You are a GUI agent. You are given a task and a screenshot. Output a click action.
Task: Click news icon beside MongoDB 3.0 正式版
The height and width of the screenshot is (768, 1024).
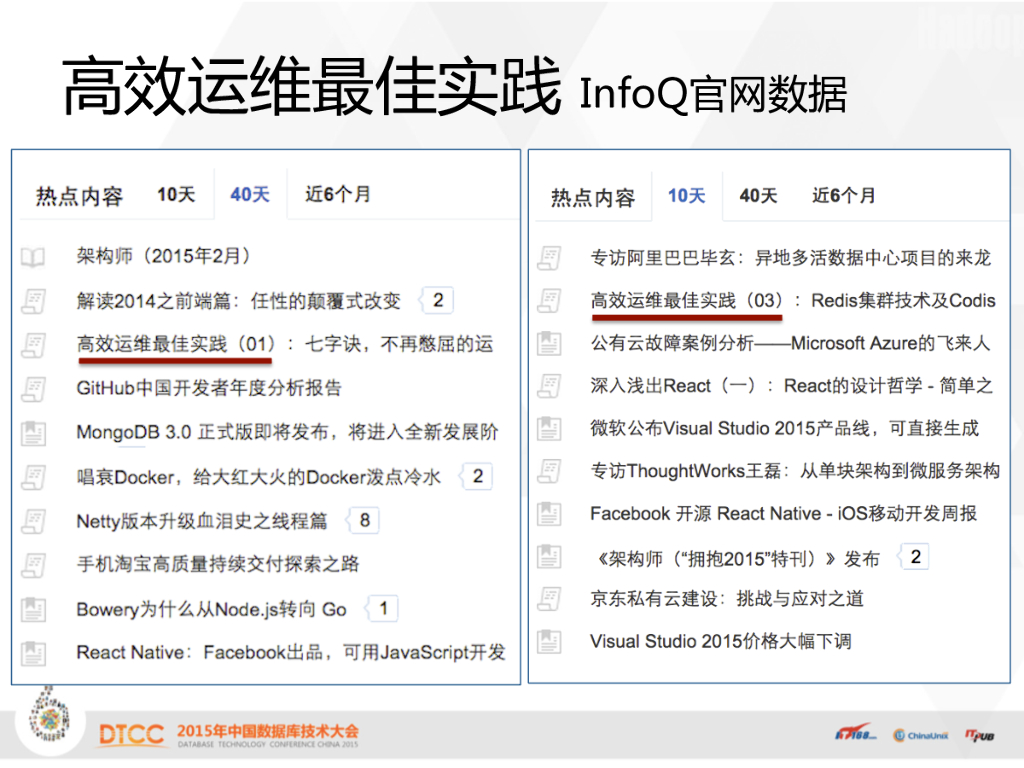click(33, 434)
